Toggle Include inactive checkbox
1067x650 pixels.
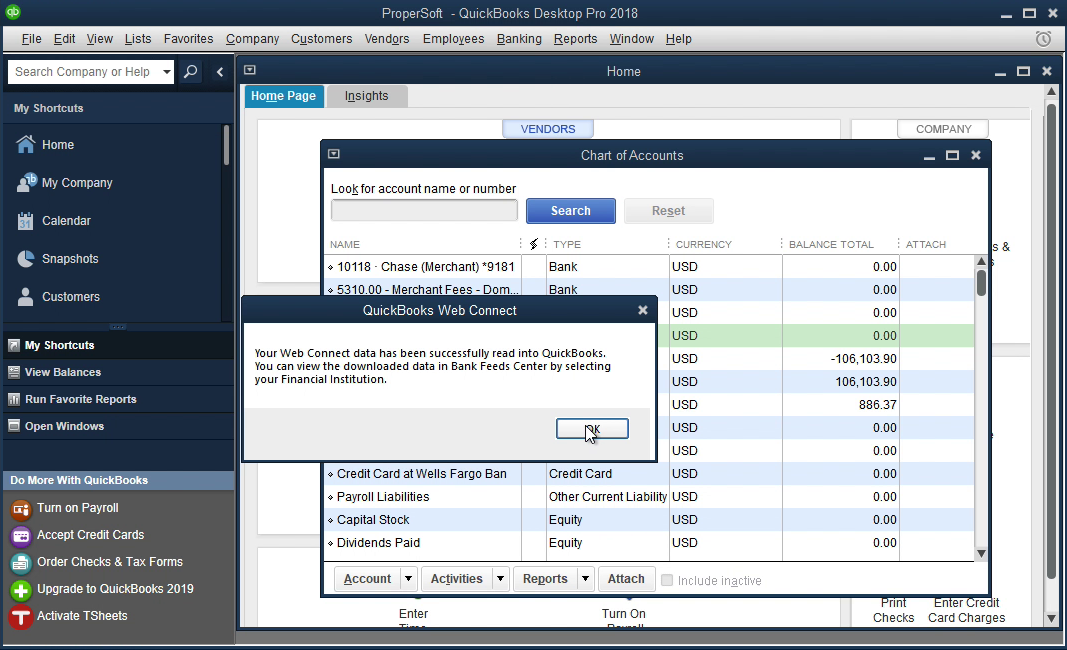667,580
